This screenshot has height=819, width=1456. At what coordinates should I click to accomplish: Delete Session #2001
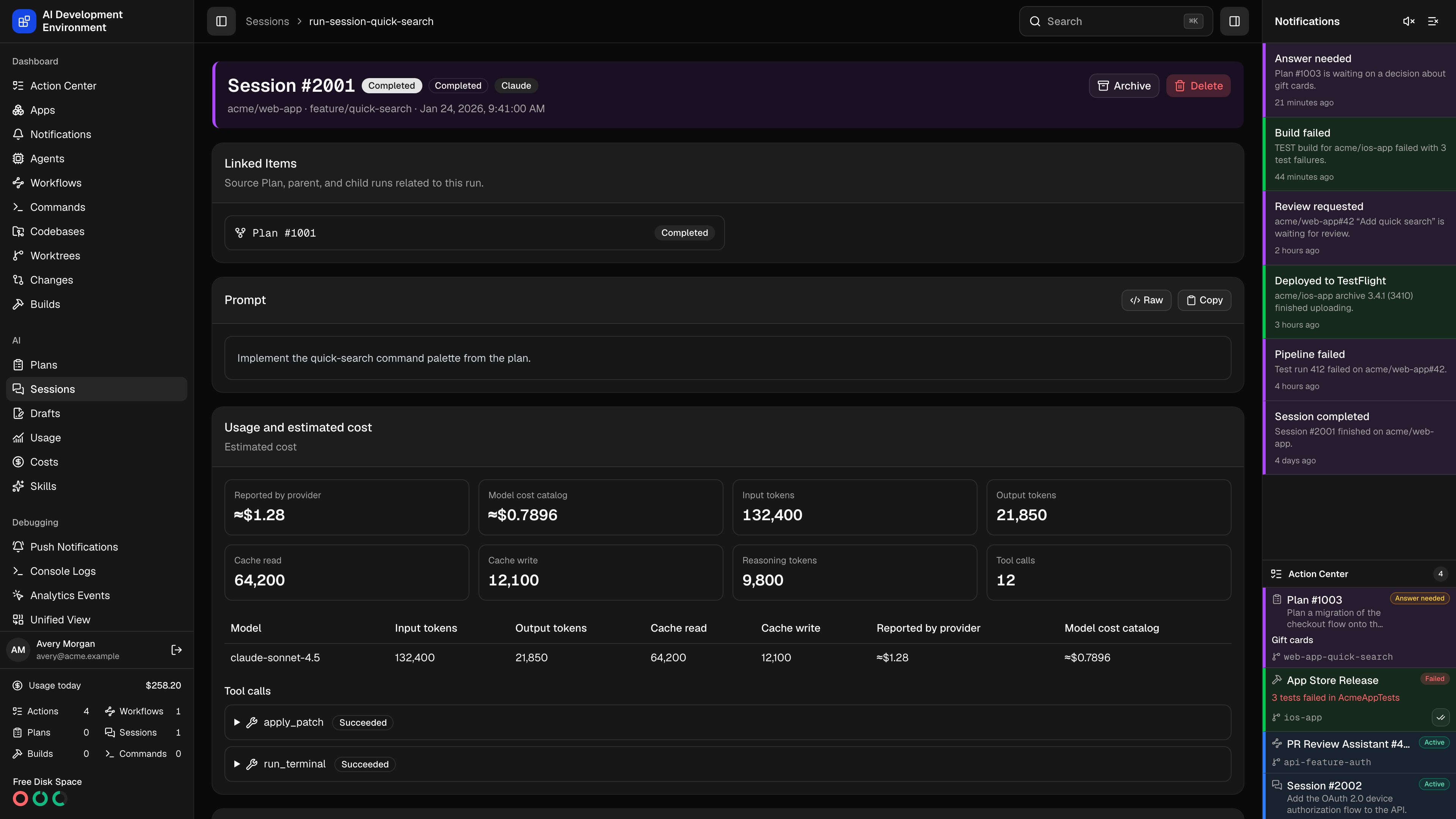point(1198,85)
